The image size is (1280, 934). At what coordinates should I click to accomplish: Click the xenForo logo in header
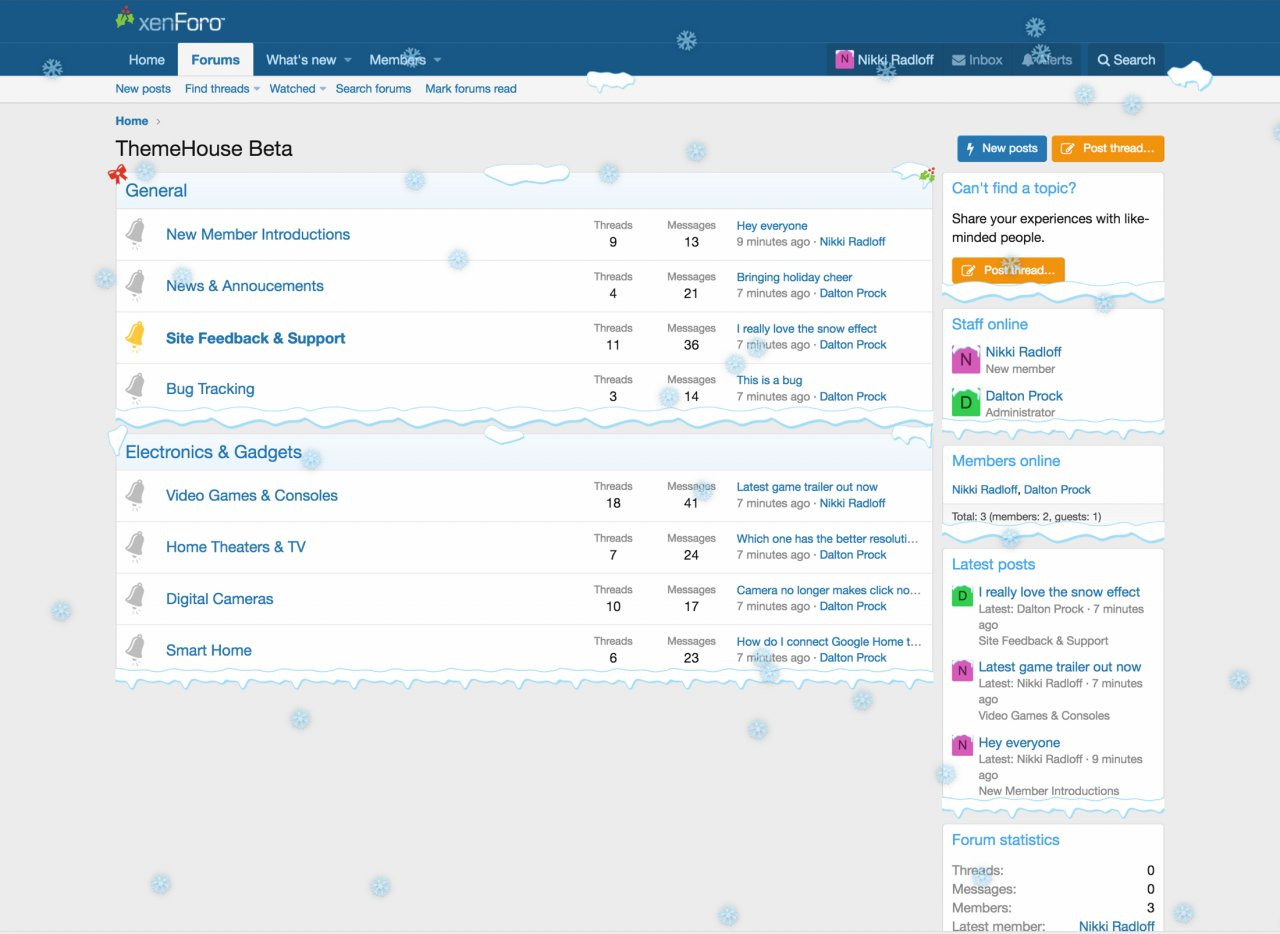(x=170, y=21)
